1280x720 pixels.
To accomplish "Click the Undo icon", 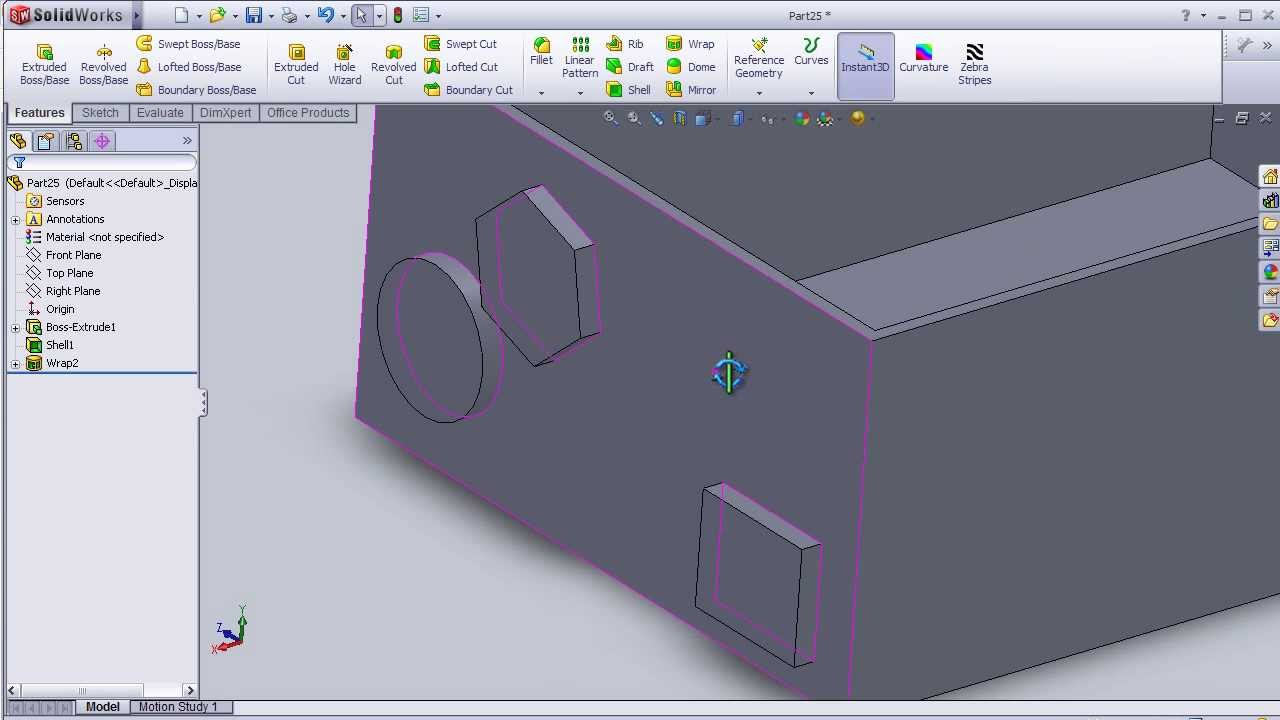I will (x=325, y=15).
